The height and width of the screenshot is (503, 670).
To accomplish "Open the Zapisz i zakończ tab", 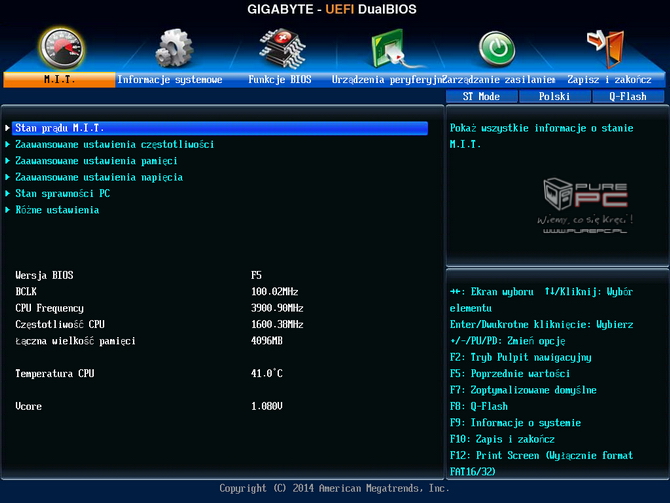I will 609,79.
